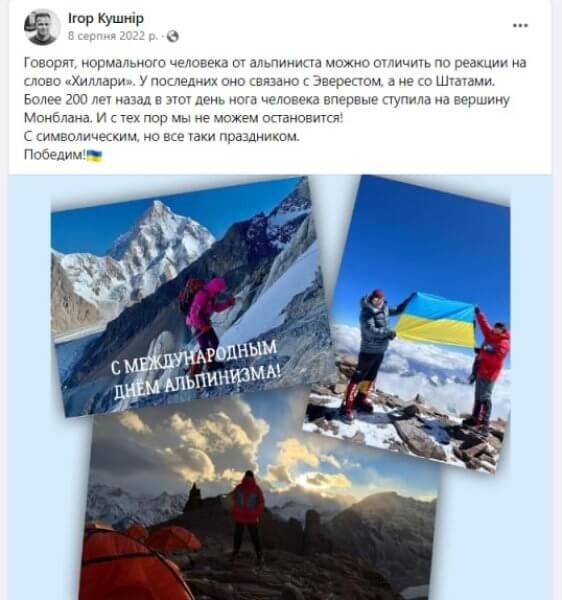Open the three-dot post options menu
This screenshot has height=600, width=562.
click(520, 26)
